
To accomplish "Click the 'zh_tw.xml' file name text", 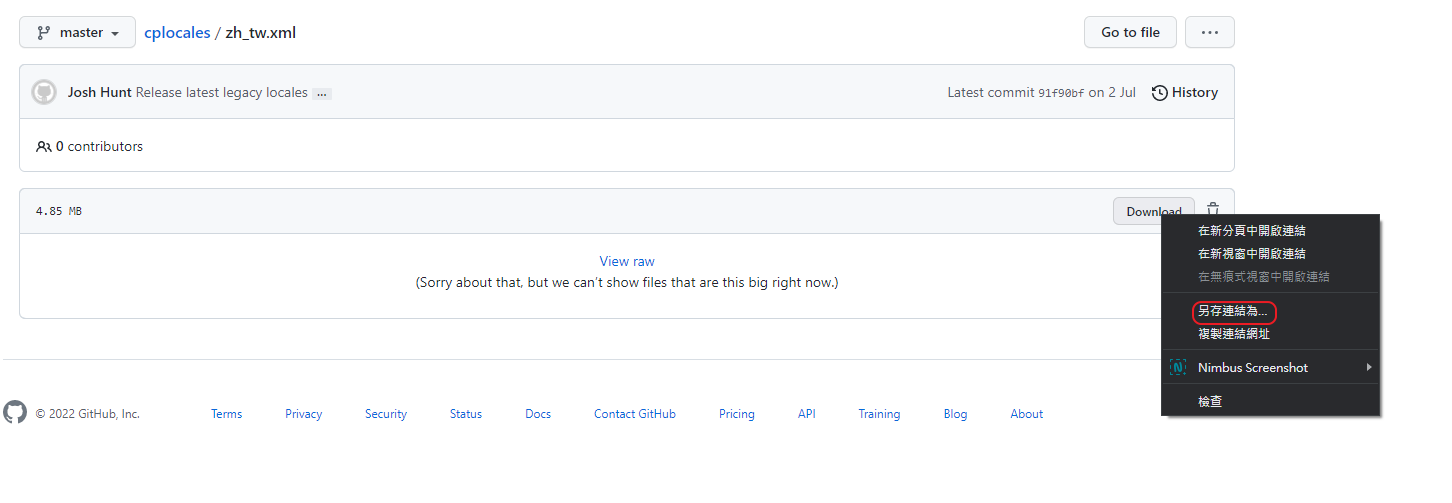I will point(261,32).
